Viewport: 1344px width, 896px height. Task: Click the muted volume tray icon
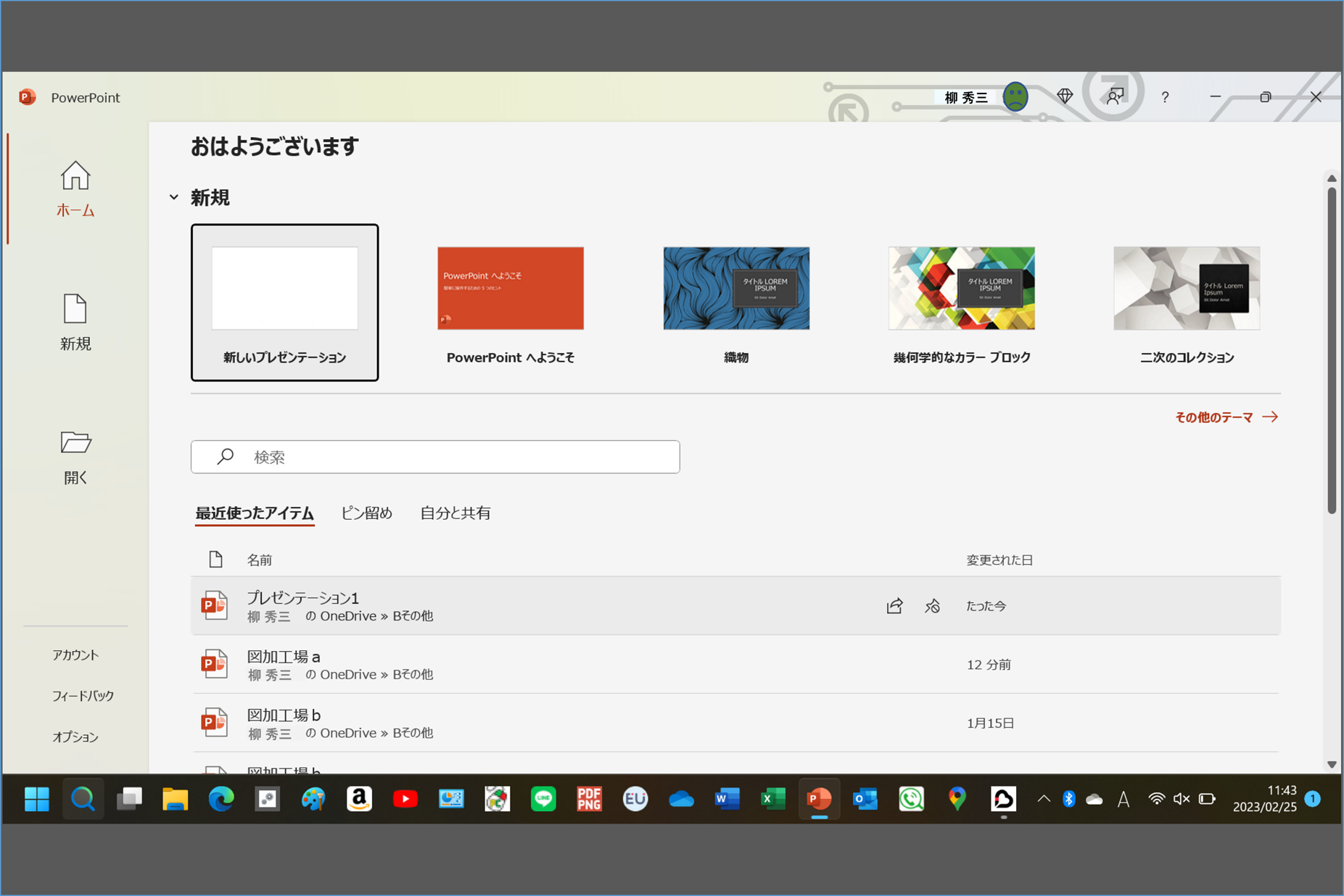[1182, 799]
